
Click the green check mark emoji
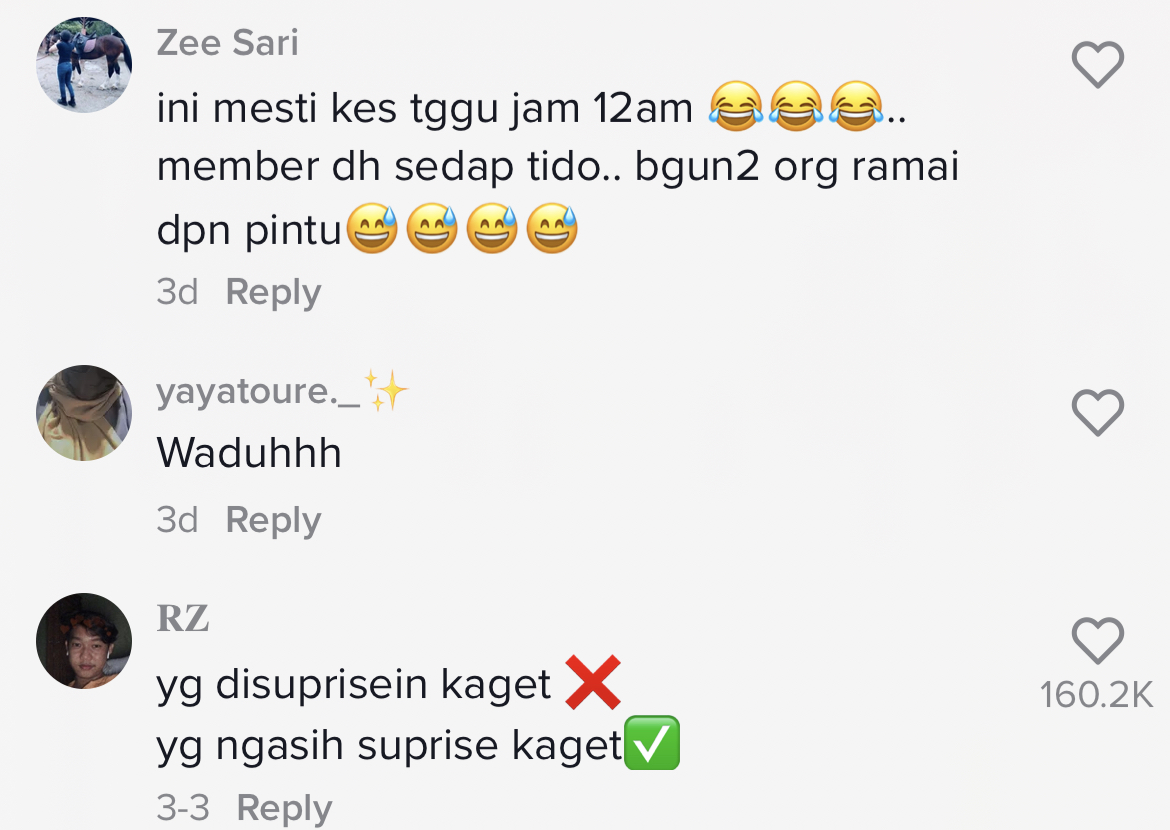pos(651,743)
